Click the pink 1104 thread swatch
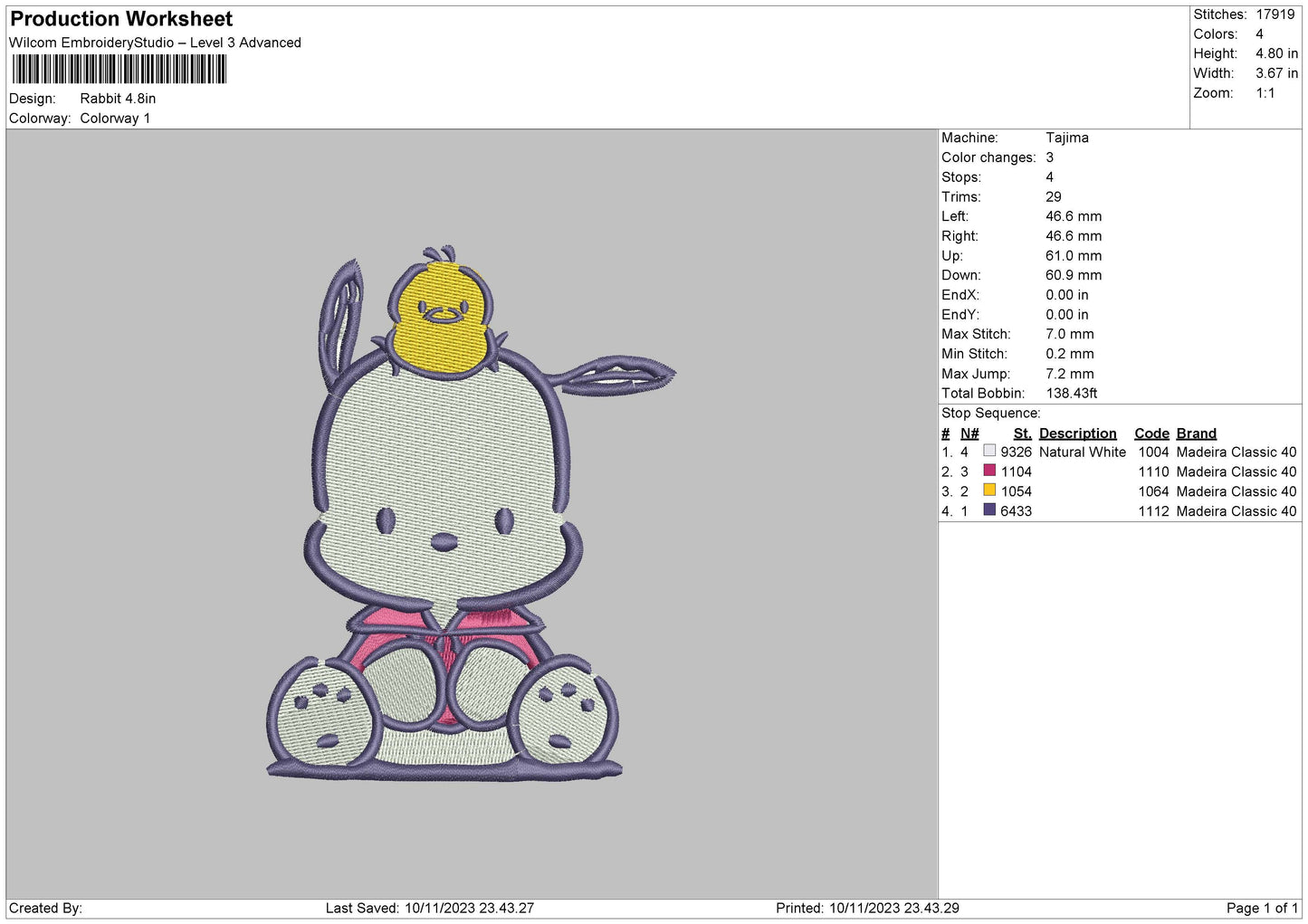The height and width of the screenshot is (924, 1308). [989, 471]
